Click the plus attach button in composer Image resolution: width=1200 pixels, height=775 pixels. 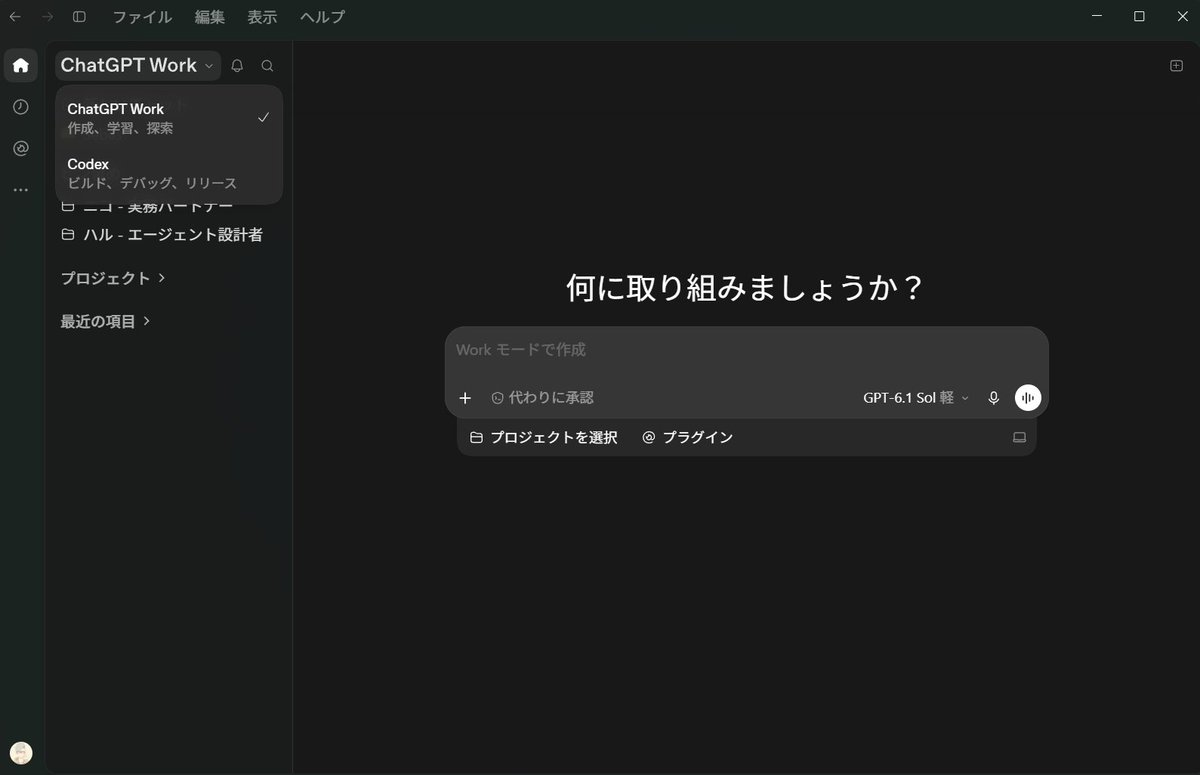click(x=465, y=398)
